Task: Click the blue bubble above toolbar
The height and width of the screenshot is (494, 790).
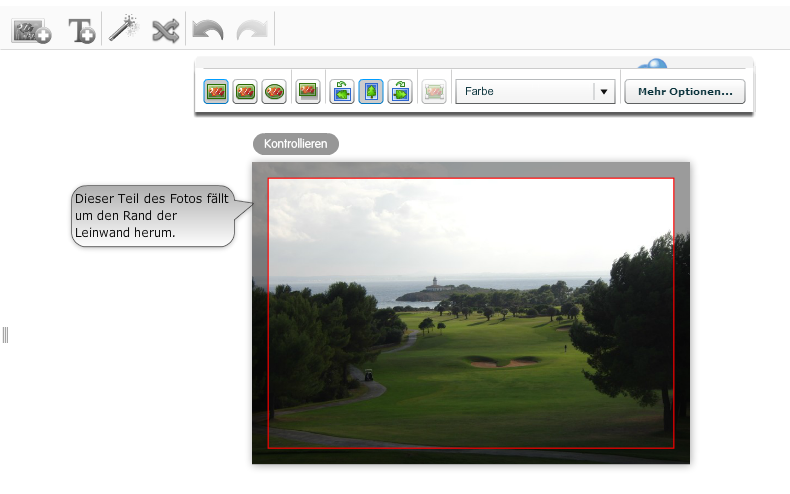Action: [x=653, y=64]
